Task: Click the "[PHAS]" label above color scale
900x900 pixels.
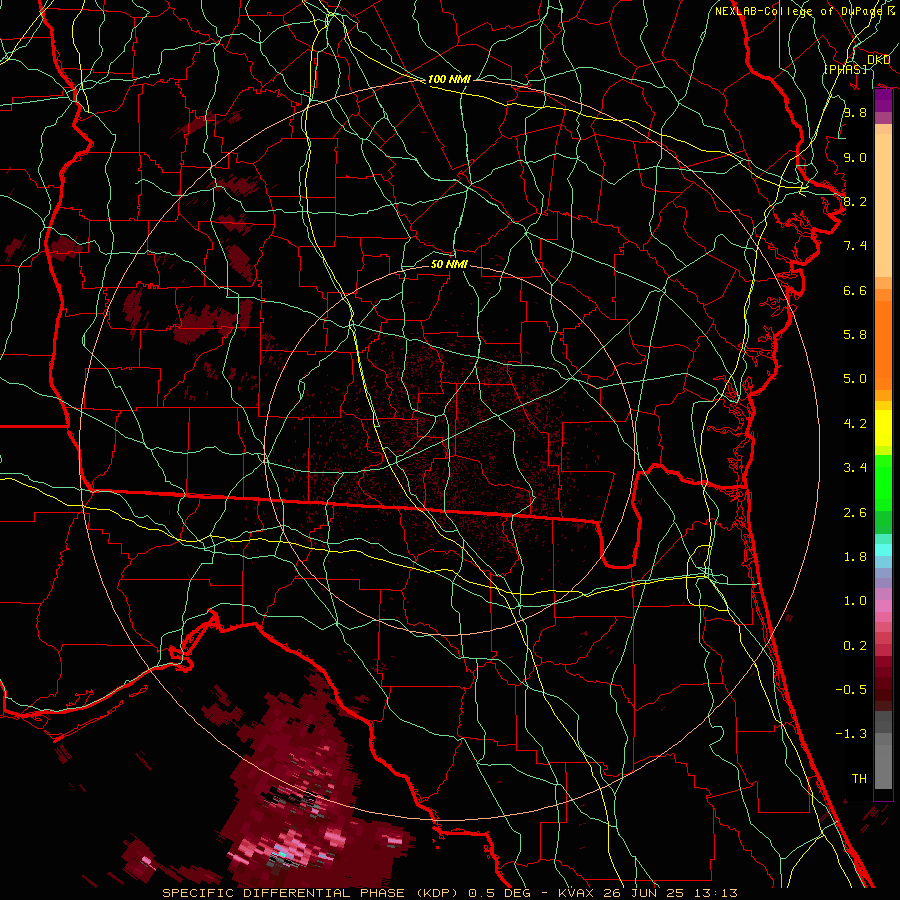Action: point(845,69)
